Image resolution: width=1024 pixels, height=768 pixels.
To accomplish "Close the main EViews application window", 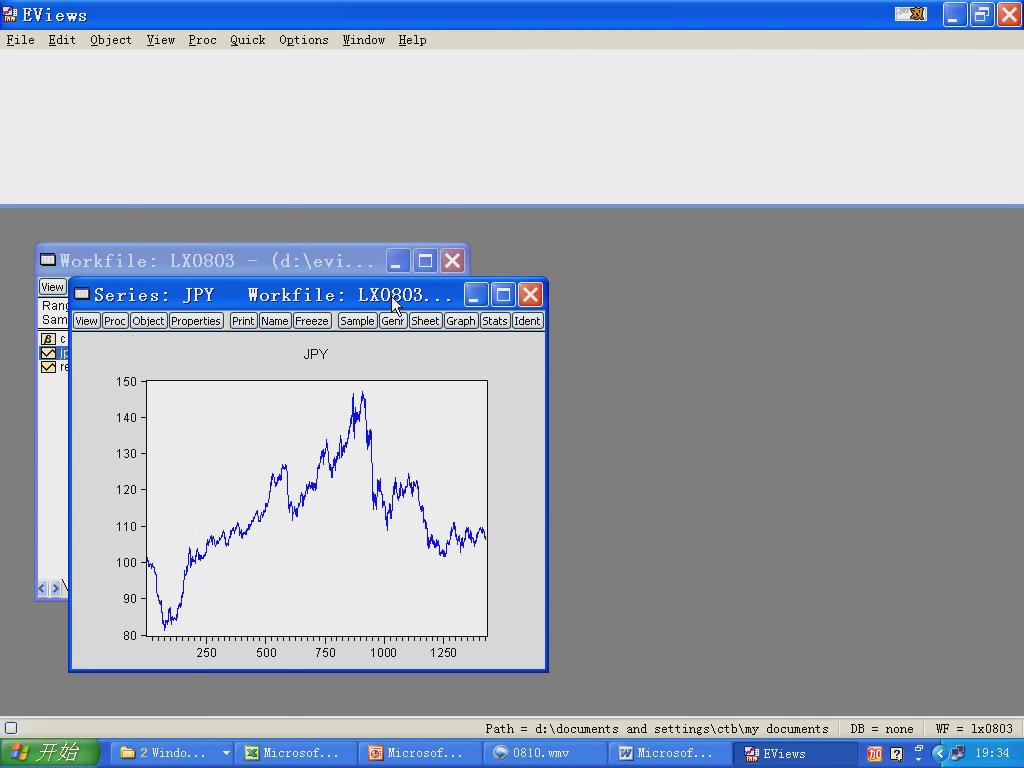I will (x=1009, y=14).
